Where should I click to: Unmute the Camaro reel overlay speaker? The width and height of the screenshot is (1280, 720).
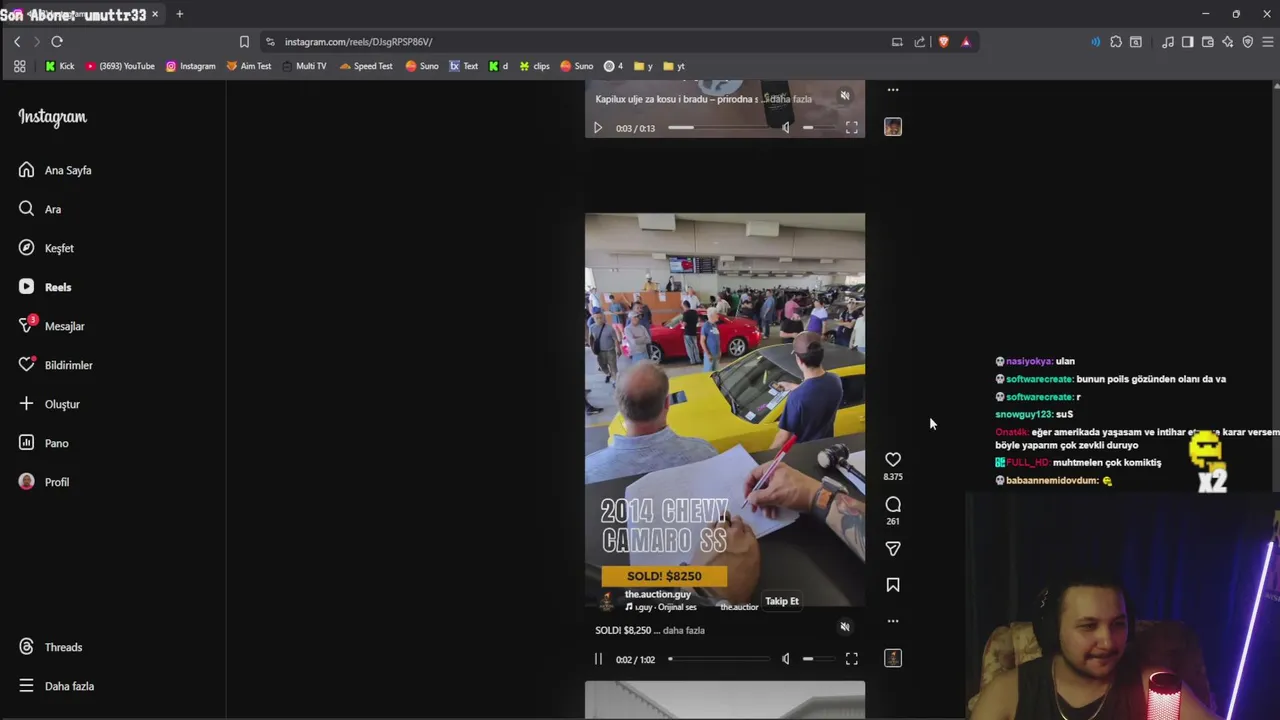pyautogui.click(x=845, y=627)
